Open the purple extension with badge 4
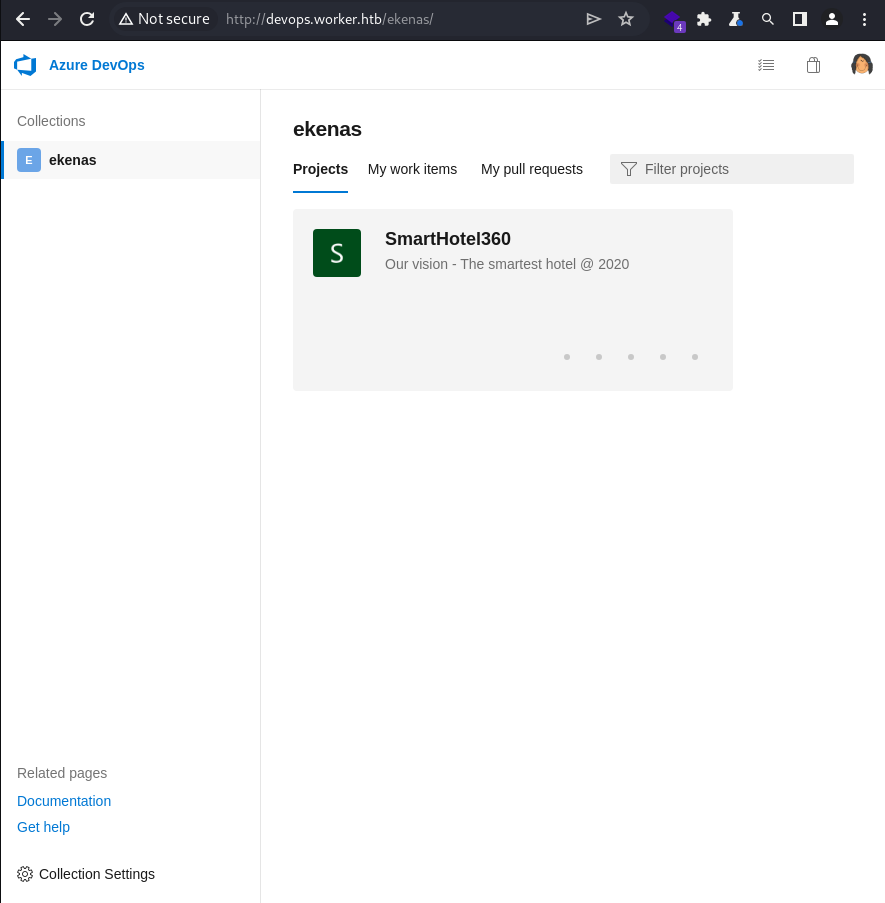The width and height of the screenshot is (885, 903). click(674, 20)
